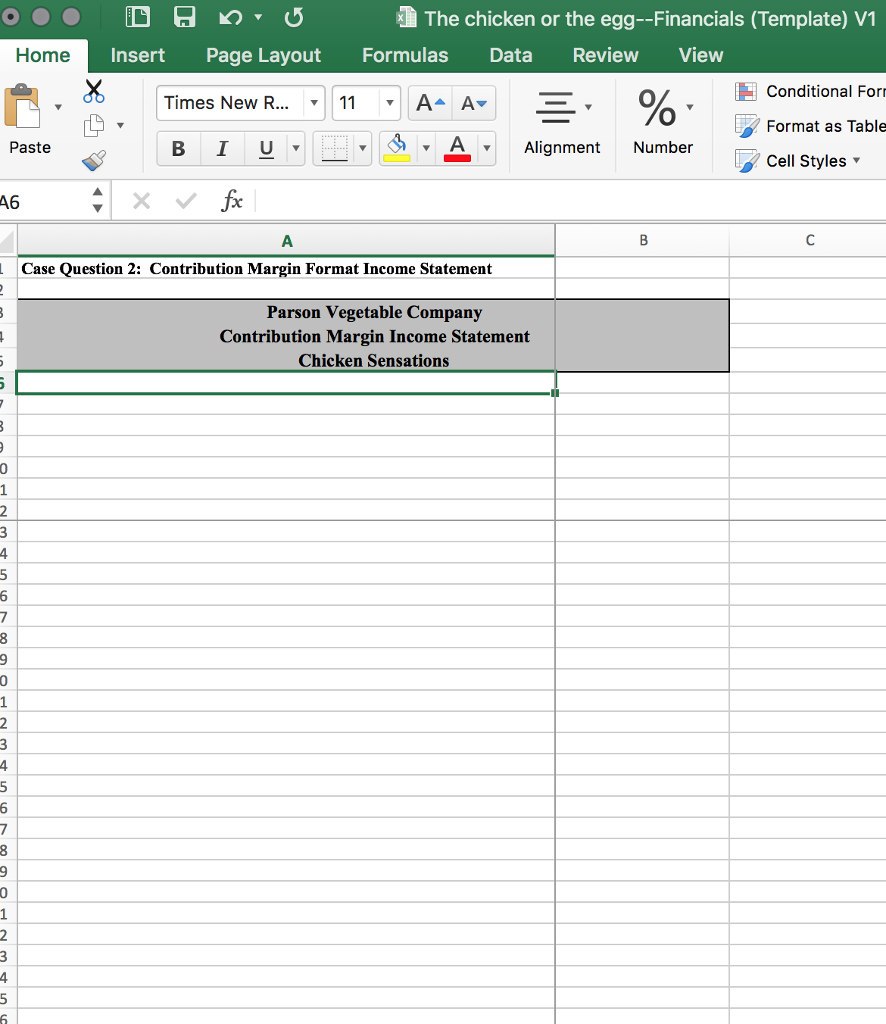Image resolution: width=886 pixels, height=1024 pixels.
Task: Switch to the Insert tab
Action: tap(138, 56)
